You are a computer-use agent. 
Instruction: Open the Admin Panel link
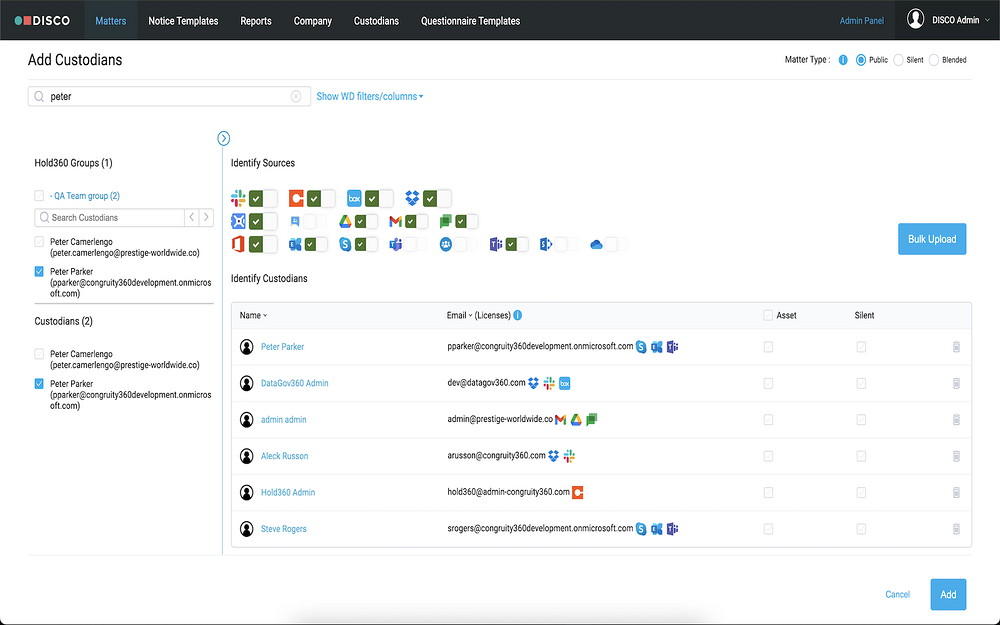[x=862, y=20]
